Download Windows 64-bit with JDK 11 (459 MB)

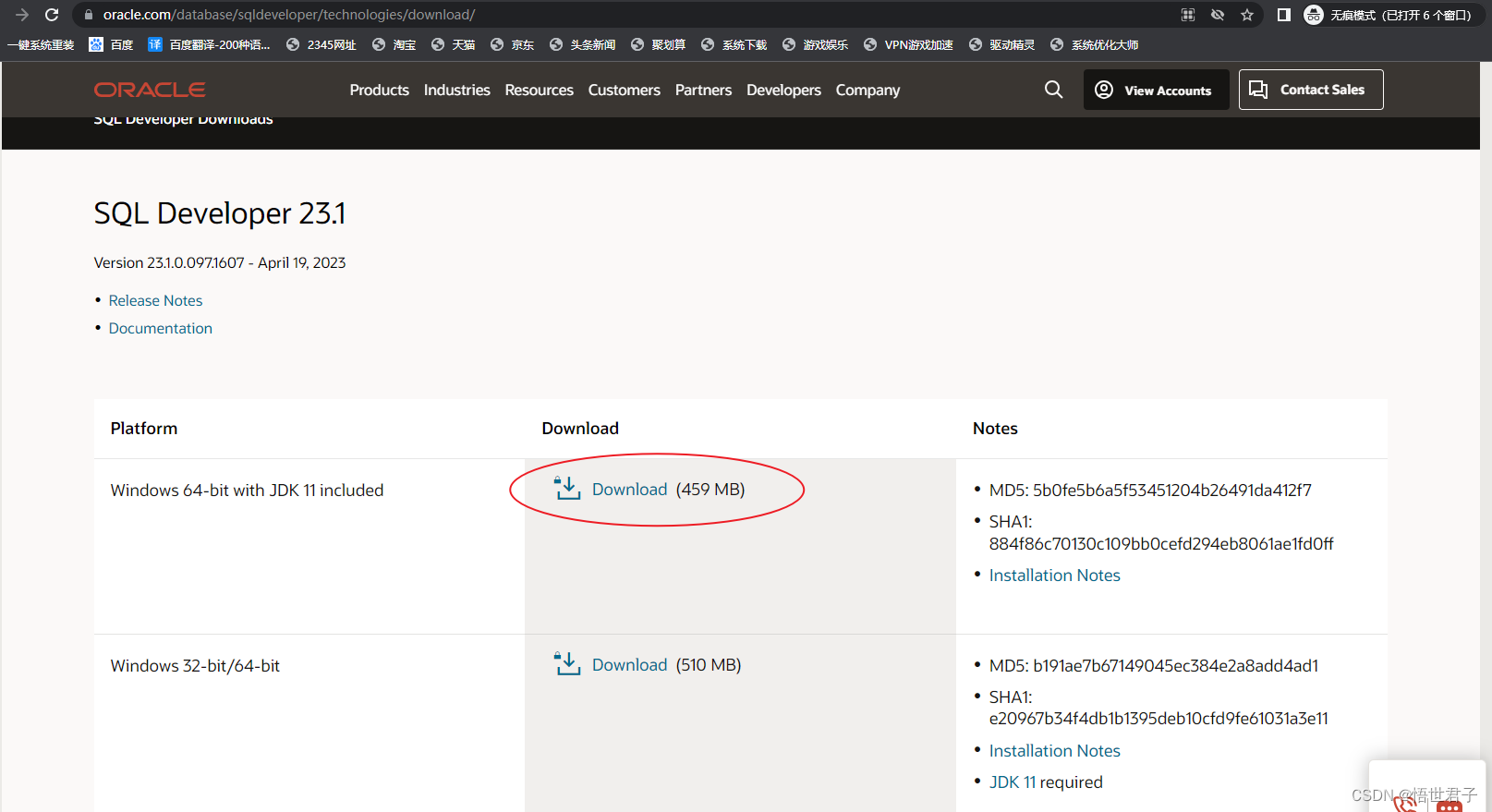click(x=629, y=490)
